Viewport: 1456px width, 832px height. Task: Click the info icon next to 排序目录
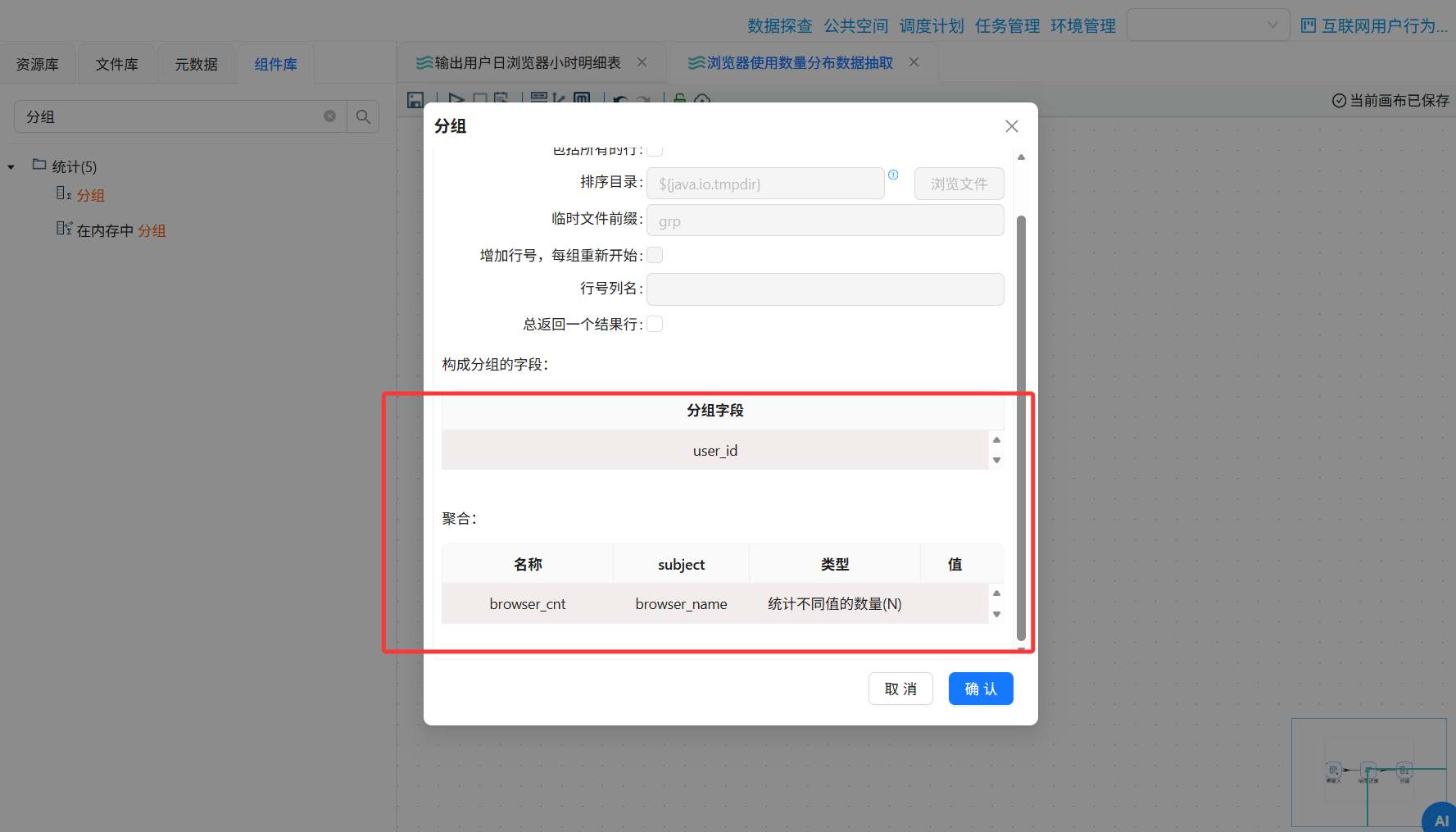click(x=893, y=175)
